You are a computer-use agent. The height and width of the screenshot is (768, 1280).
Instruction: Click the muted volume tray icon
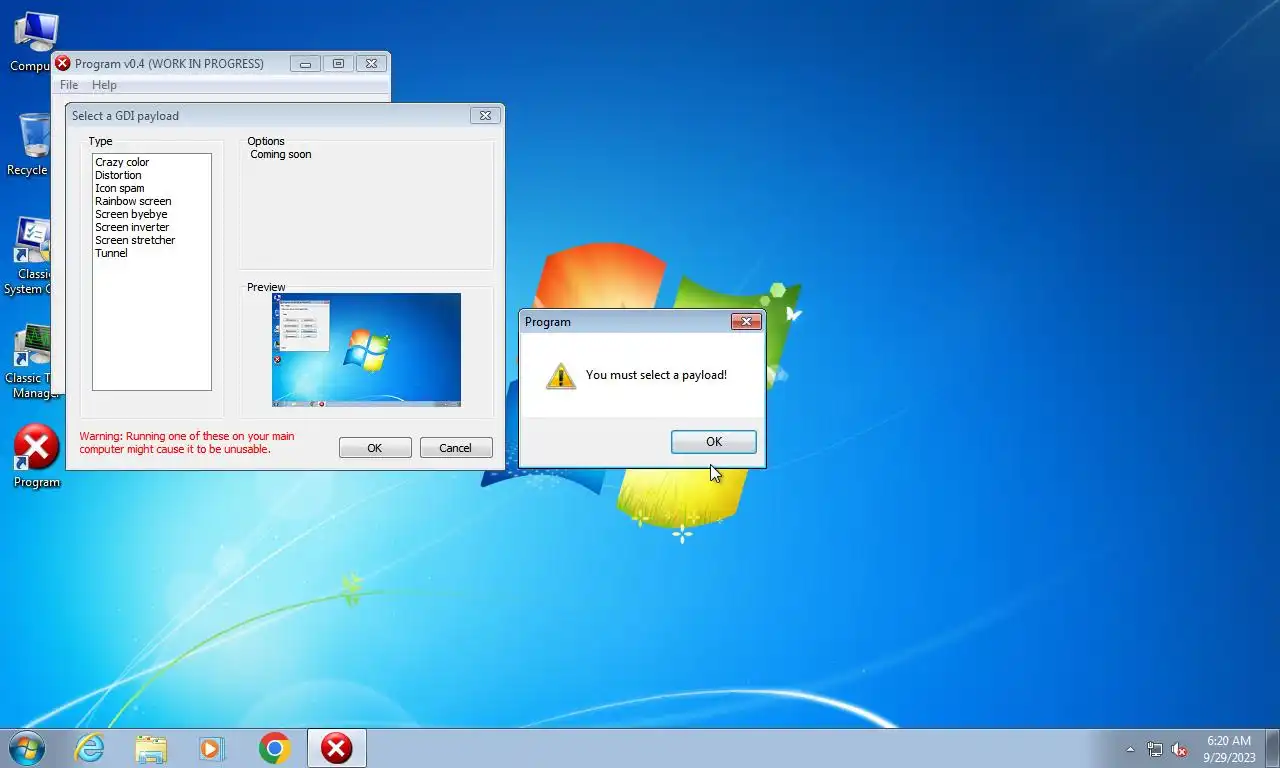(x=1179, y=749)
